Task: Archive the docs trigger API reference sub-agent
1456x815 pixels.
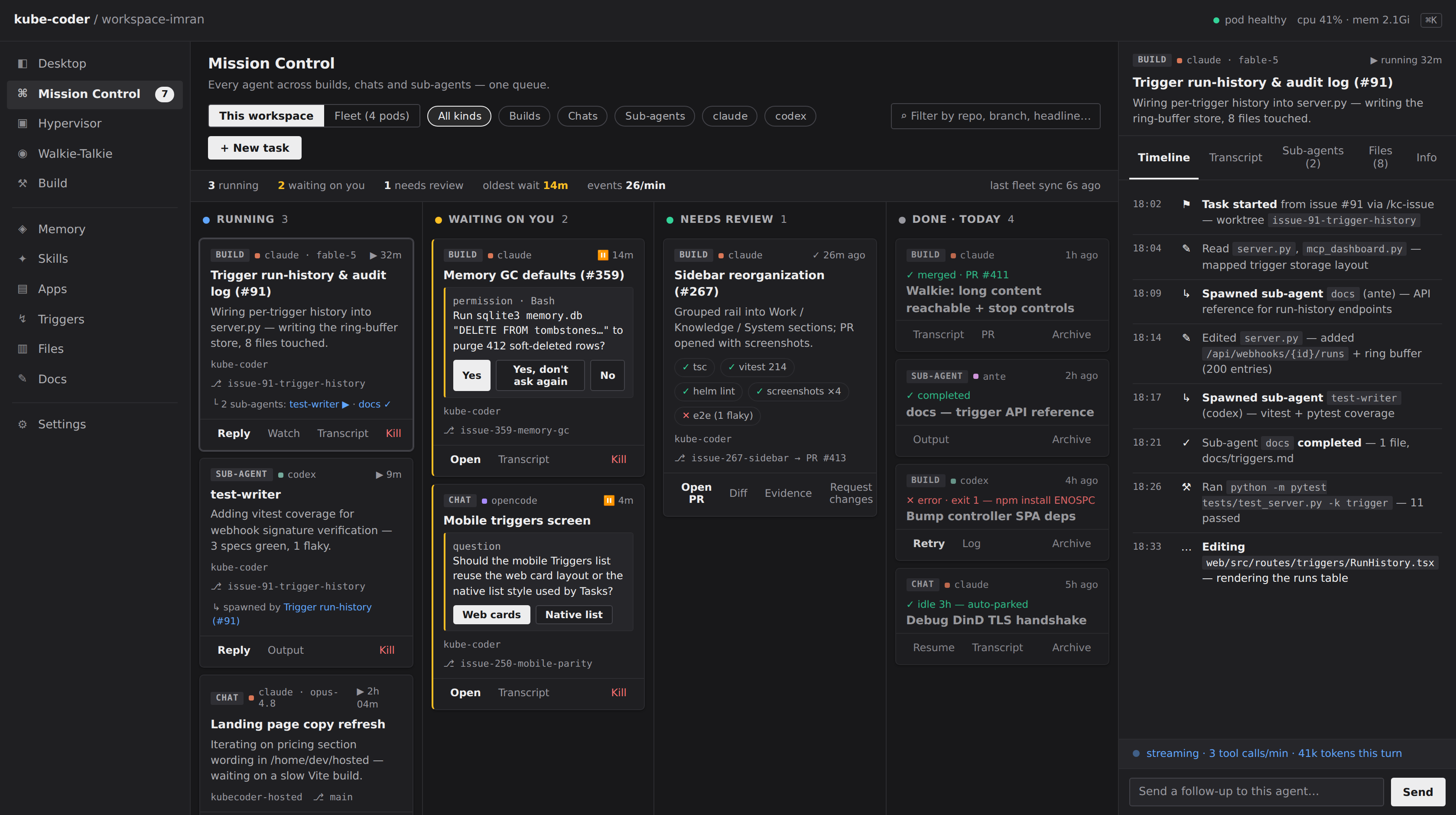Action: (x=1071, y=440)
